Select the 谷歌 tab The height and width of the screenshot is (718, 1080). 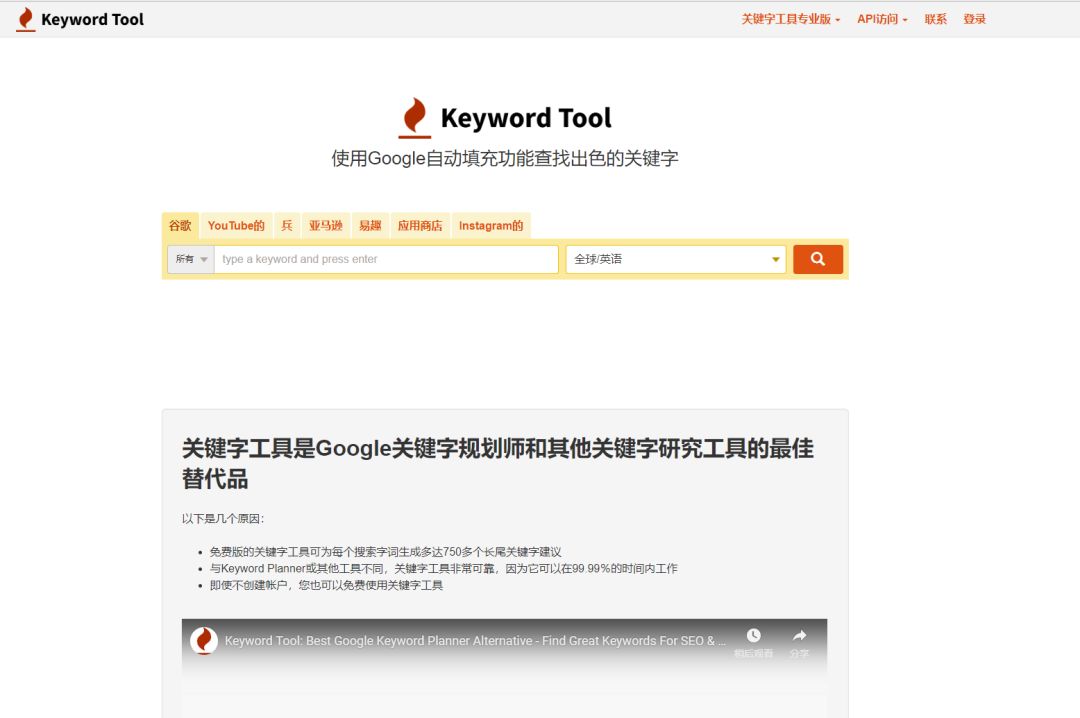tap(180, 226)
